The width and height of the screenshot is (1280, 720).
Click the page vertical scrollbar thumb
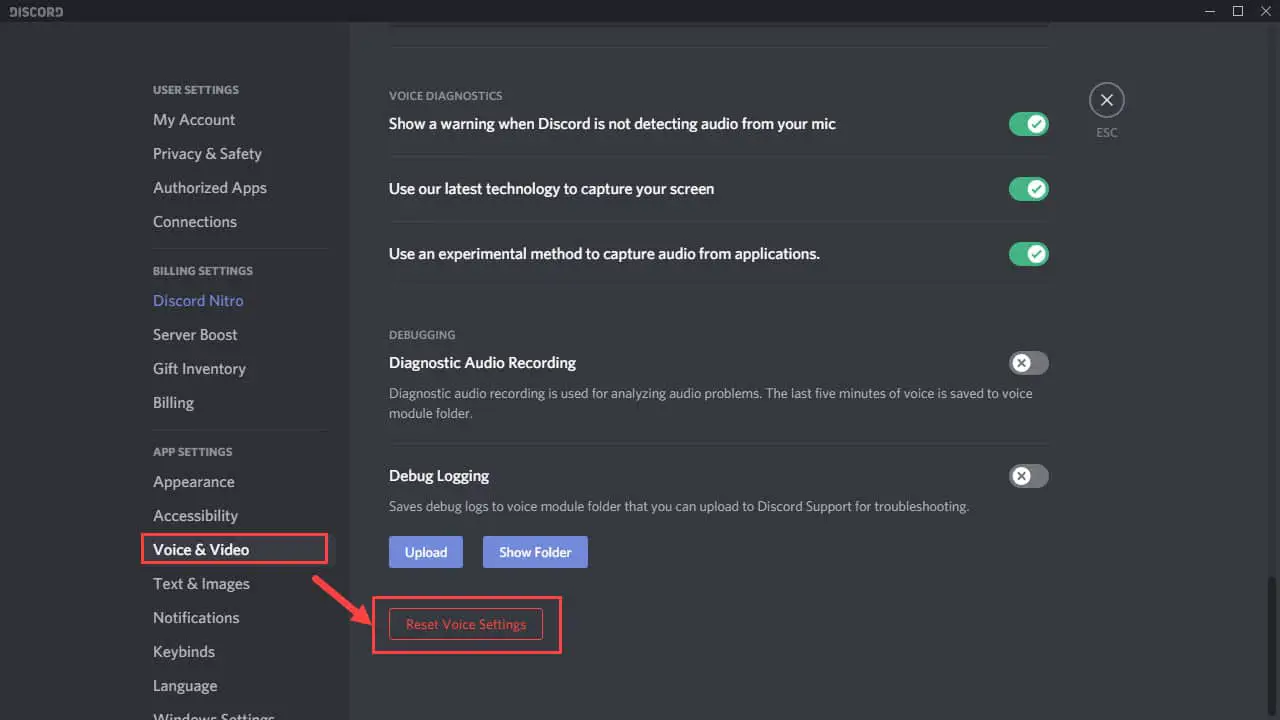(1274, 644)
